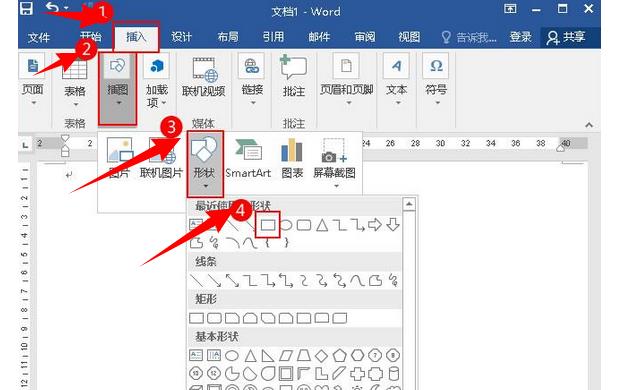The image size is (619, 390).
Task: Open the Ribbon Display Options button
Action: (x=510, y=9)
